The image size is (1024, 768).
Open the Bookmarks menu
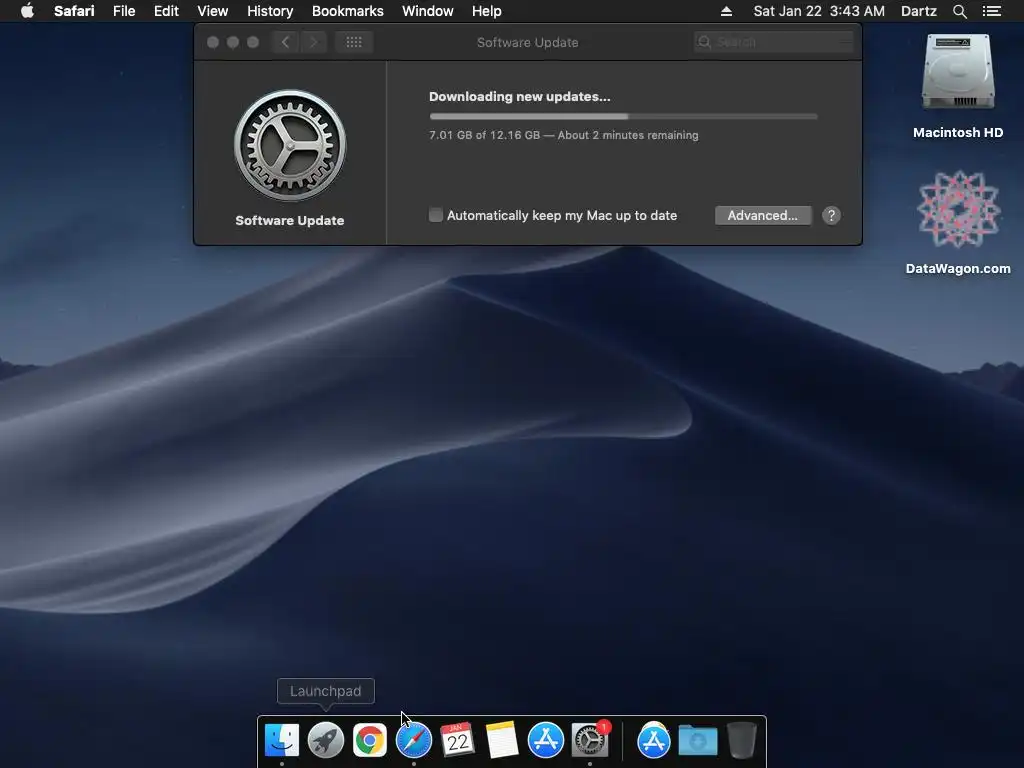(x=347, y=11)
